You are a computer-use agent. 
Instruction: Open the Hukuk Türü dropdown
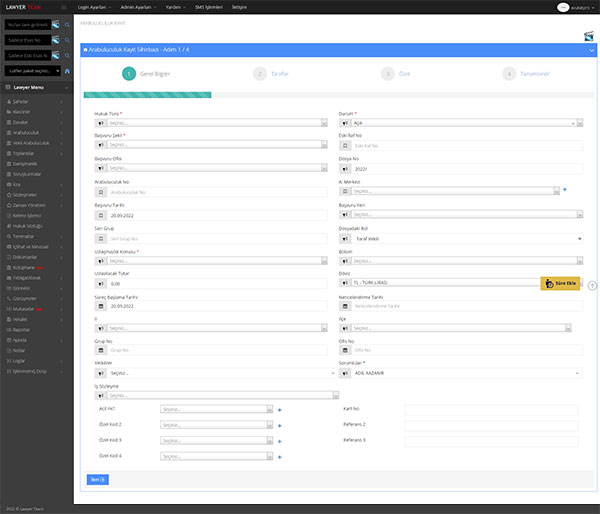click(x=217, y=123)
